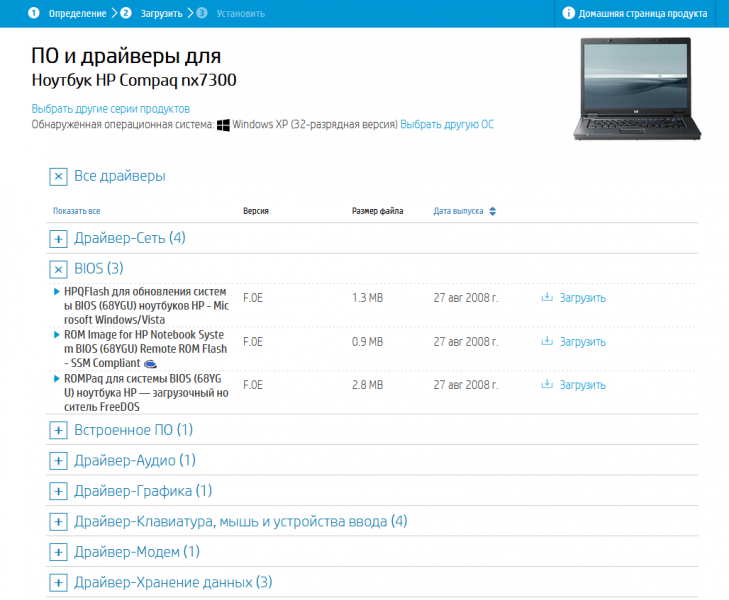729x600 pixels.
Task: Click the SSM Compliant disc icon
Action: (x=150, y=364)
